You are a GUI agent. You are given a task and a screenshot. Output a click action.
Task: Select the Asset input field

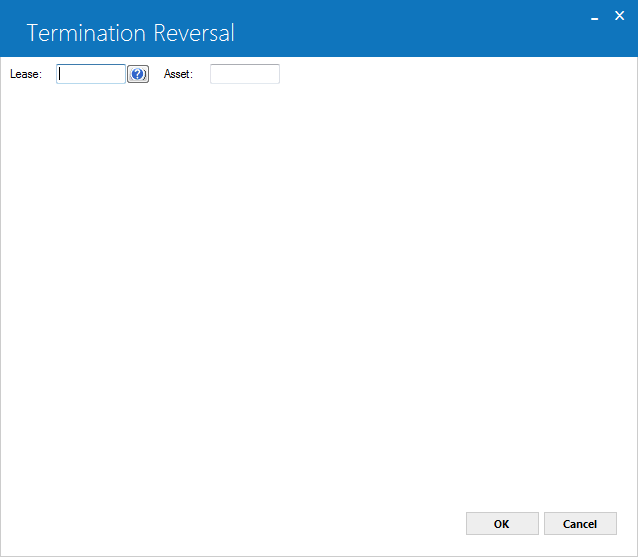pyautogui.click(x=245, y=74)
